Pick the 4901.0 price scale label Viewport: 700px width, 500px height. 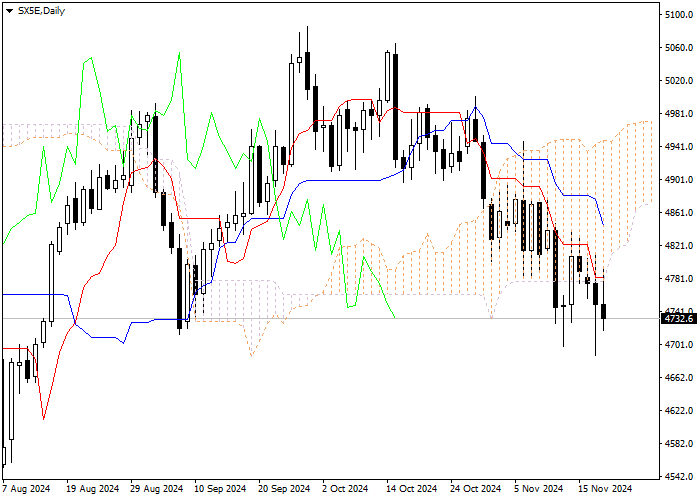coord(679,180)
